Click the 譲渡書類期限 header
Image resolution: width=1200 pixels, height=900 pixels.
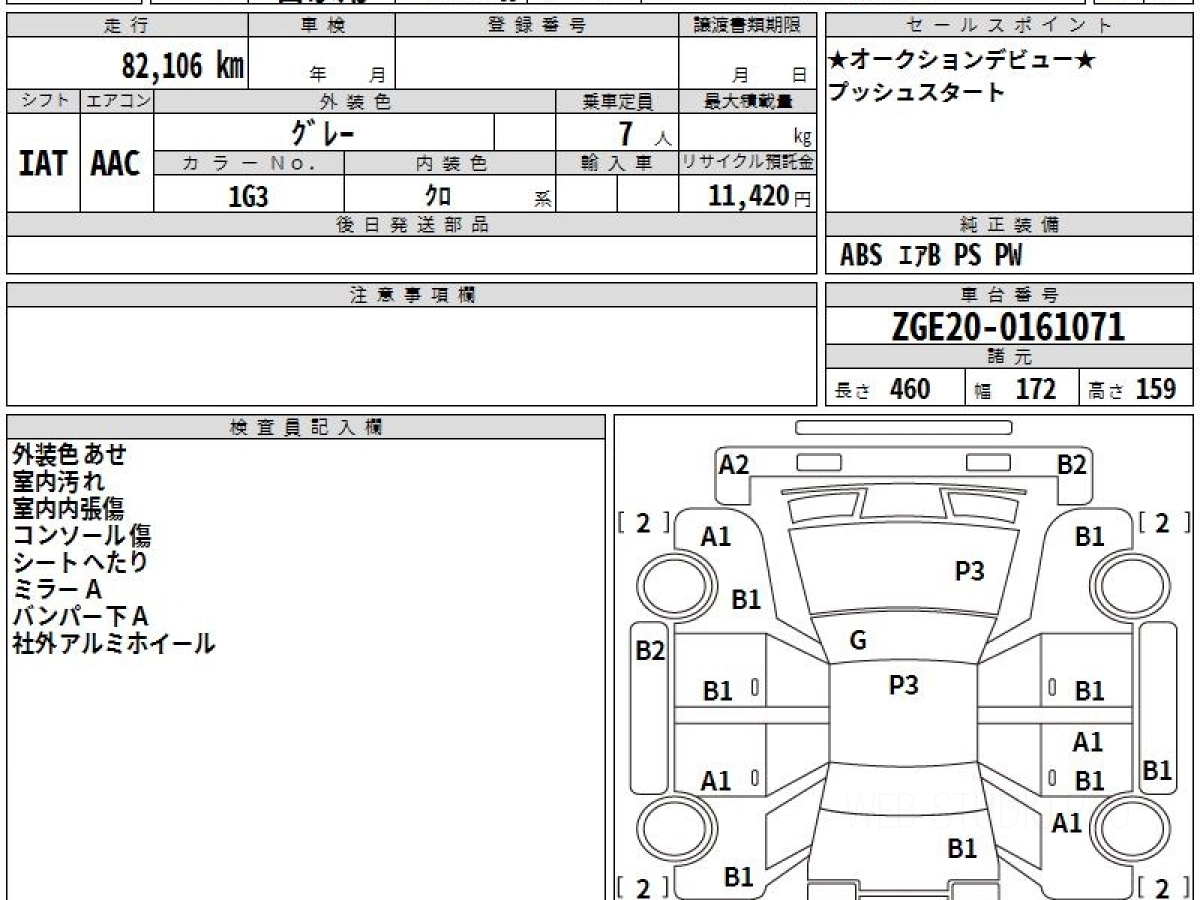[748, 26]
